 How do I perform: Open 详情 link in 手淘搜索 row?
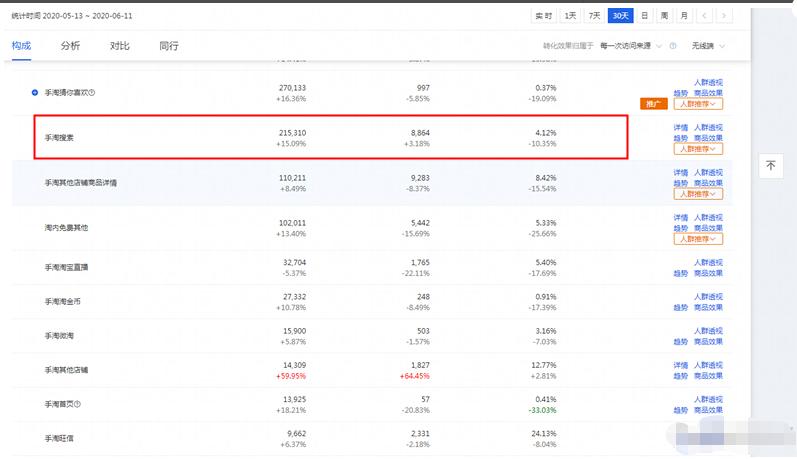click(x=681, y=128)
